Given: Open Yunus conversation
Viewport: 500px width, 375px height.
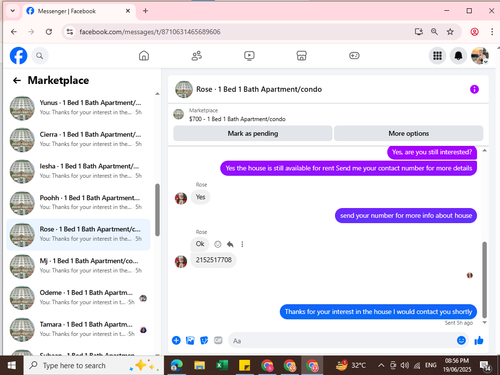Looking at the screenshot, I should [79, 107].
